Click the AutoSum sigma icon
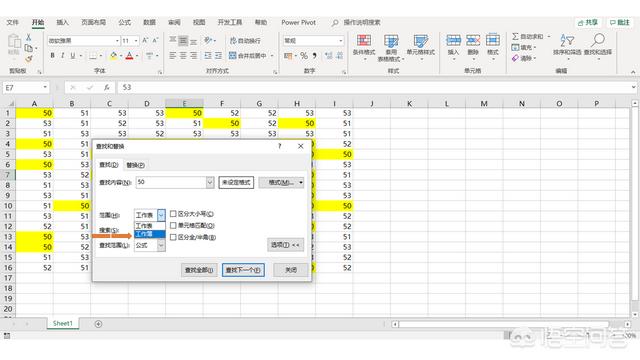Image resolution: width=640 pixels, height=360 pixels. (x=515, y=37)
